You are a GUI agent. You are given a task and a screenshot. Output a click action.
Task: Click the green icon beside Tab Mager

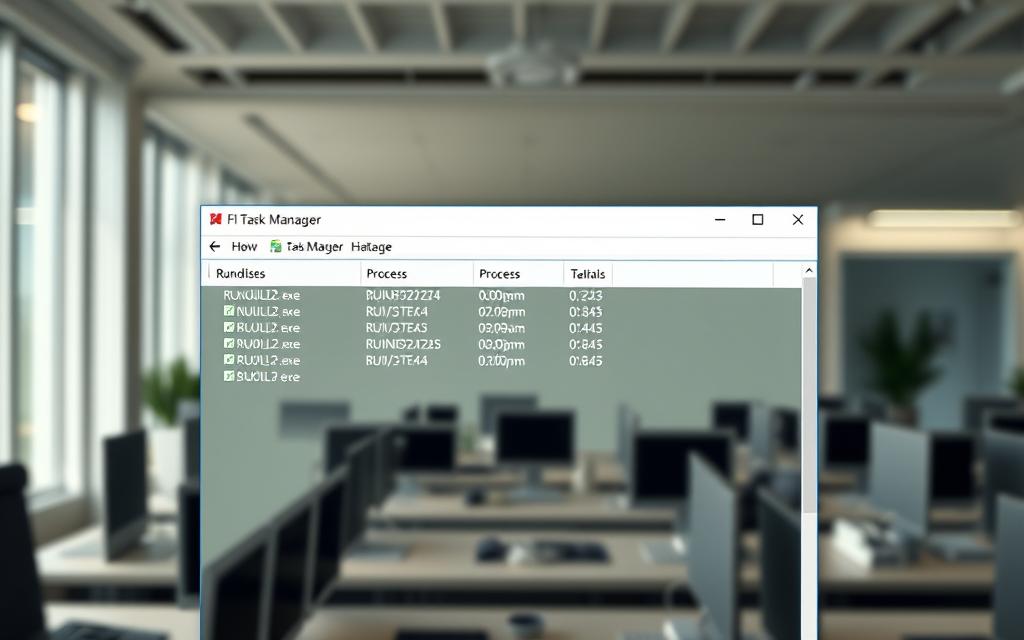pos(275,247)
